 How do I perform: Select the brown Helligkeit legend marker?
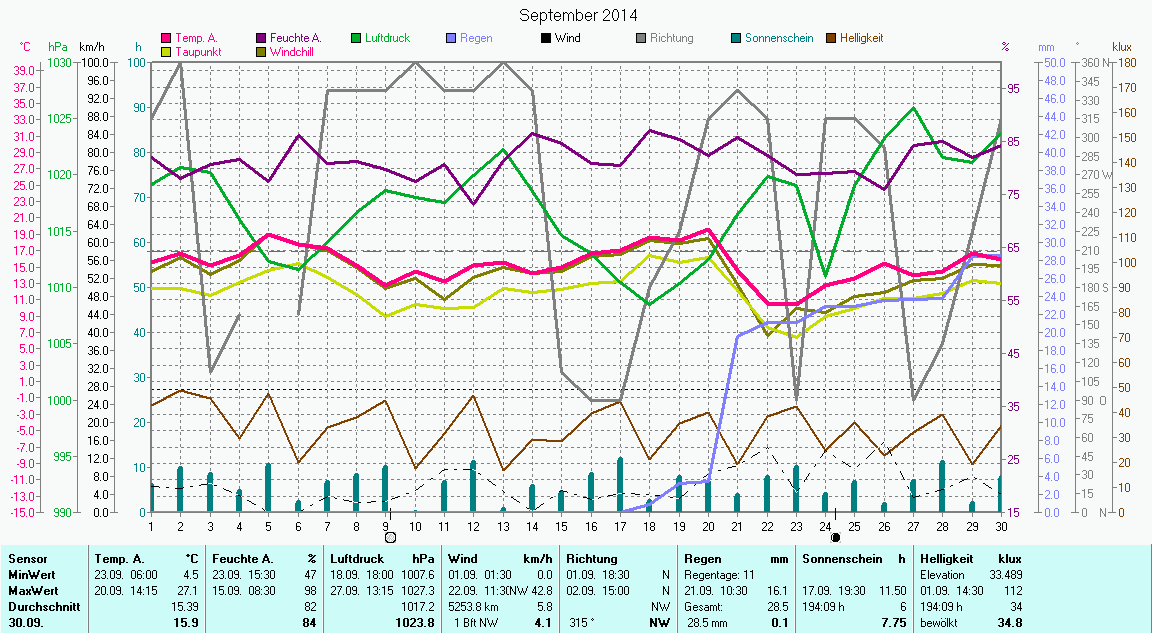coord(831,38)
